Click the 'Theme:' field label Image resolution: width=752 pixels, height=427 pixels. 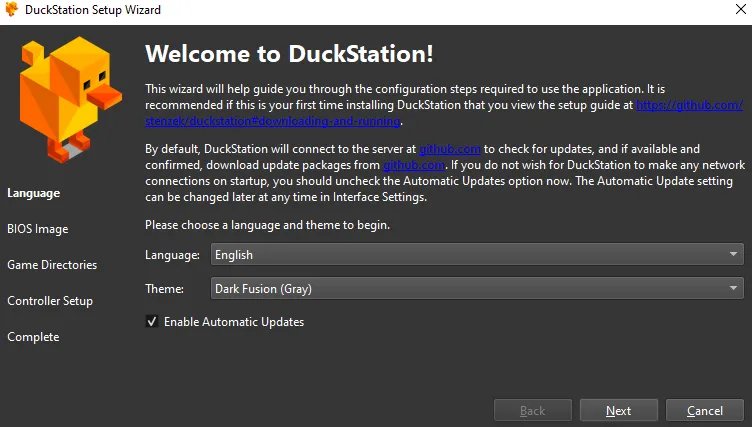point(164,289)
